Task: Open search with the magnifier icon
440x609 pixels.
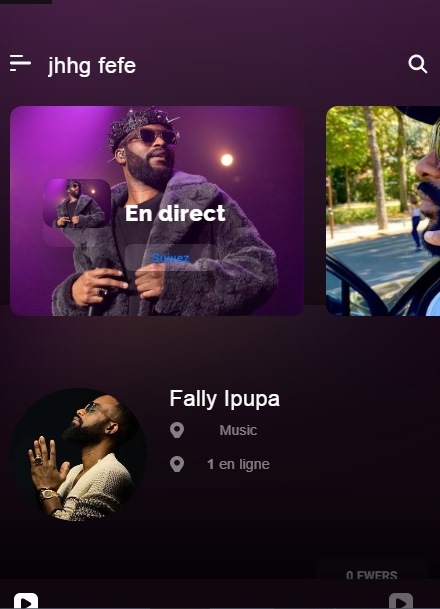Action: [418, 64]
